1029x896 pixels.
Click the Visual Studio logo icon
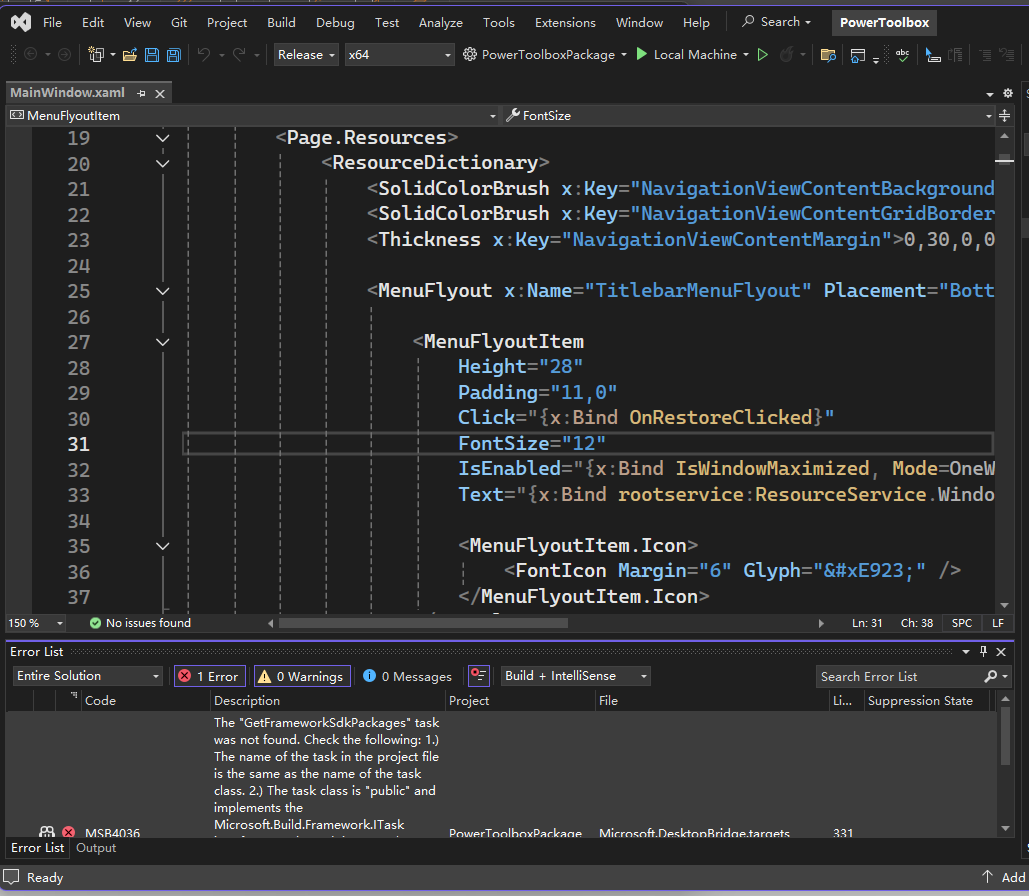point(20,22)
